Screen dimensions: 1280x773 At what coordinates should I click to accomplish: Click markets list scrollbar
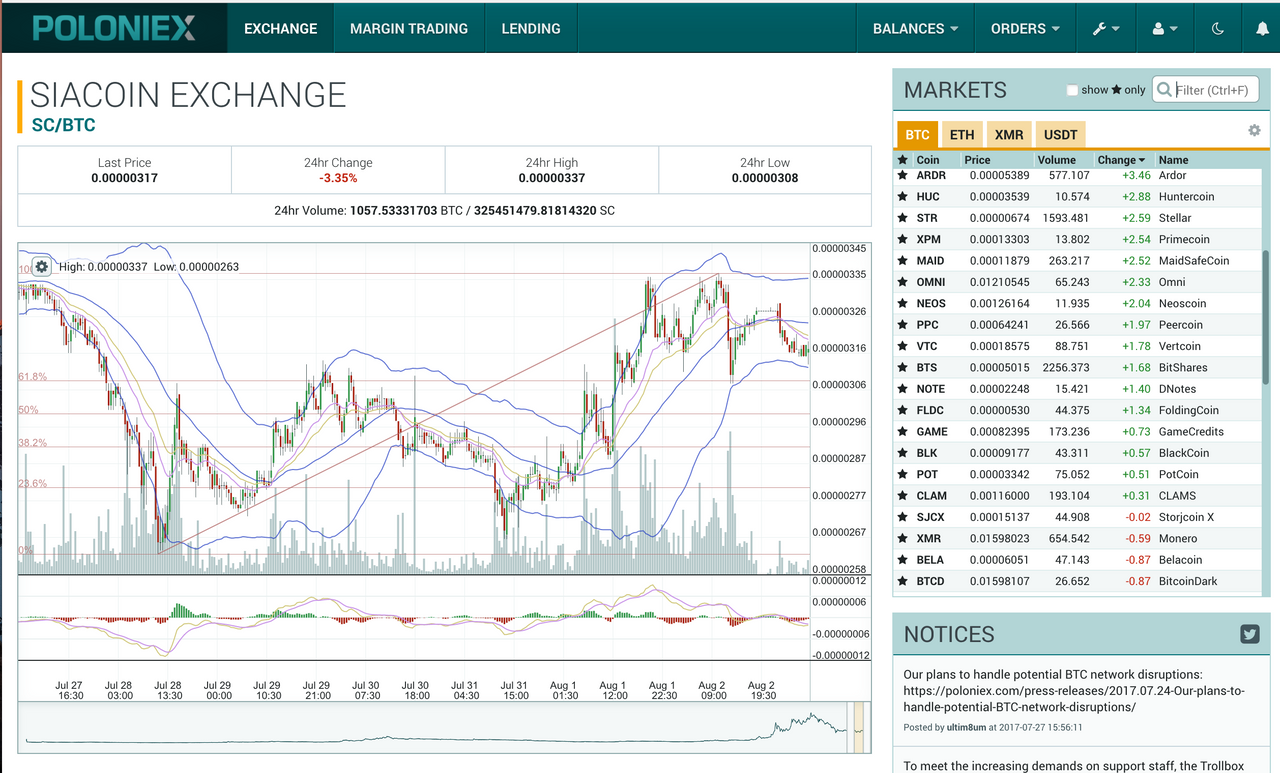coord(1266,316)
